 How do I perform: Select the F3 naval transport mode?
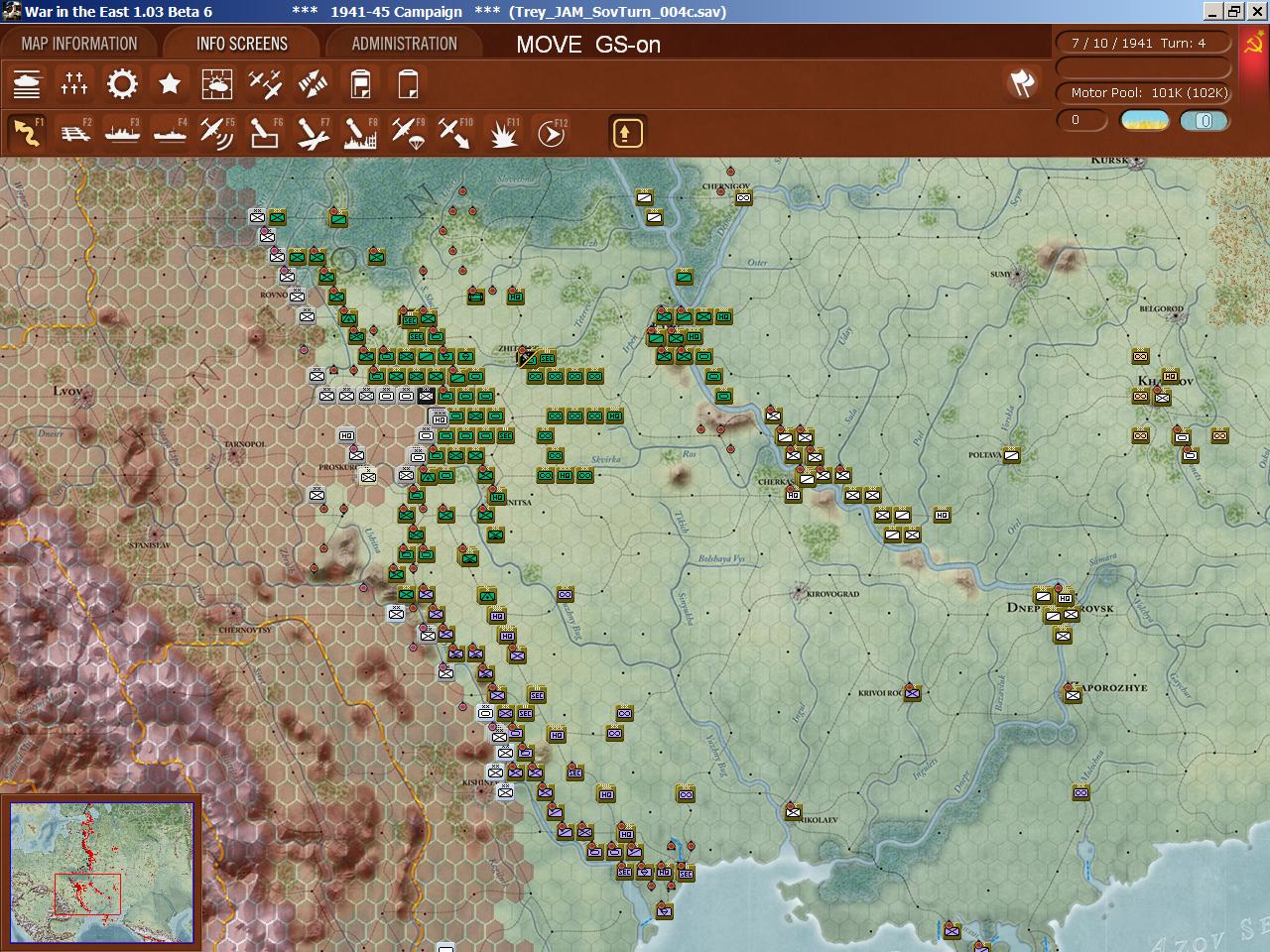point(122,133)
